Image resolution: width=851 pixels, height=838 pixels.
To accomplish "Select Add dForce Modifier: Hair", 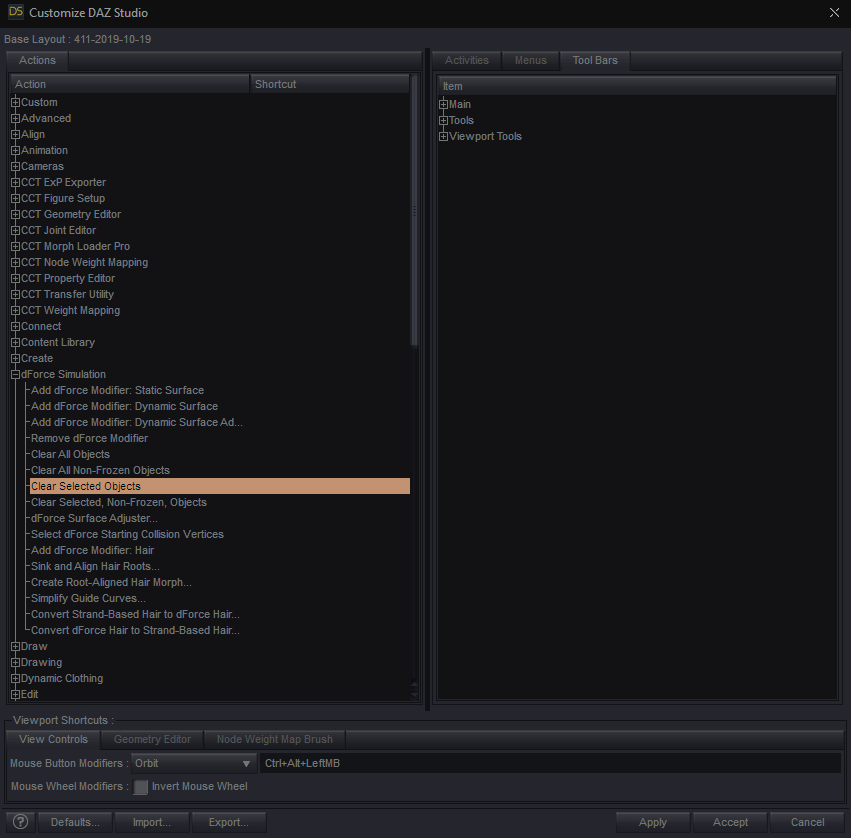I will [92, 550].
